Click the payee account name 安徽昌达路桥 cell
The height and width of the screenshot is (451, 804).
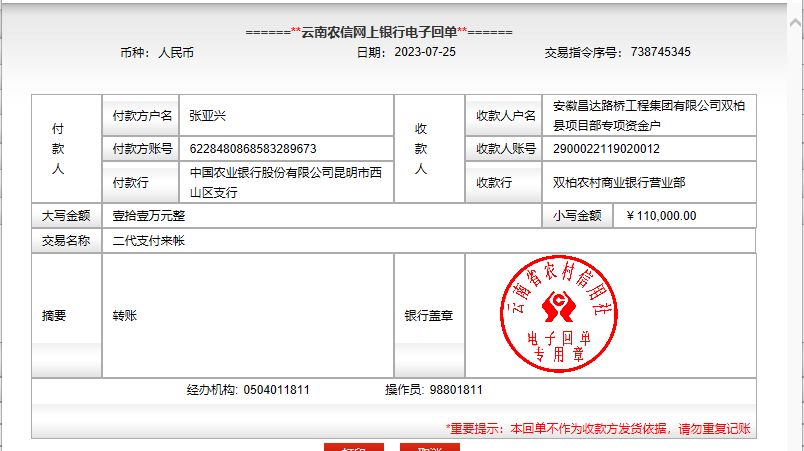(x=648, y=115)
